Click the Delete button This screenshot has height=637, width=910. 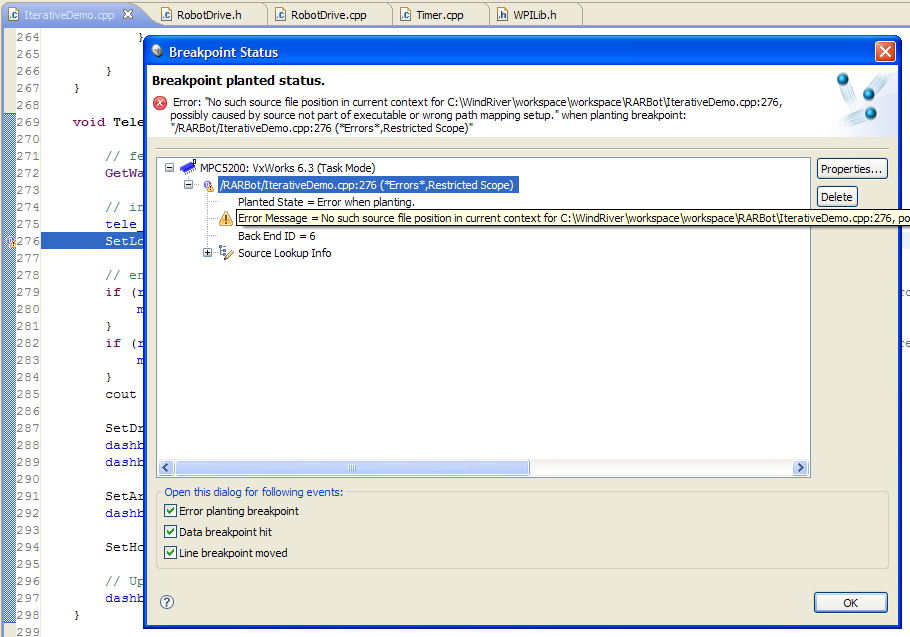pyautogui.click(x=837, y=197)
